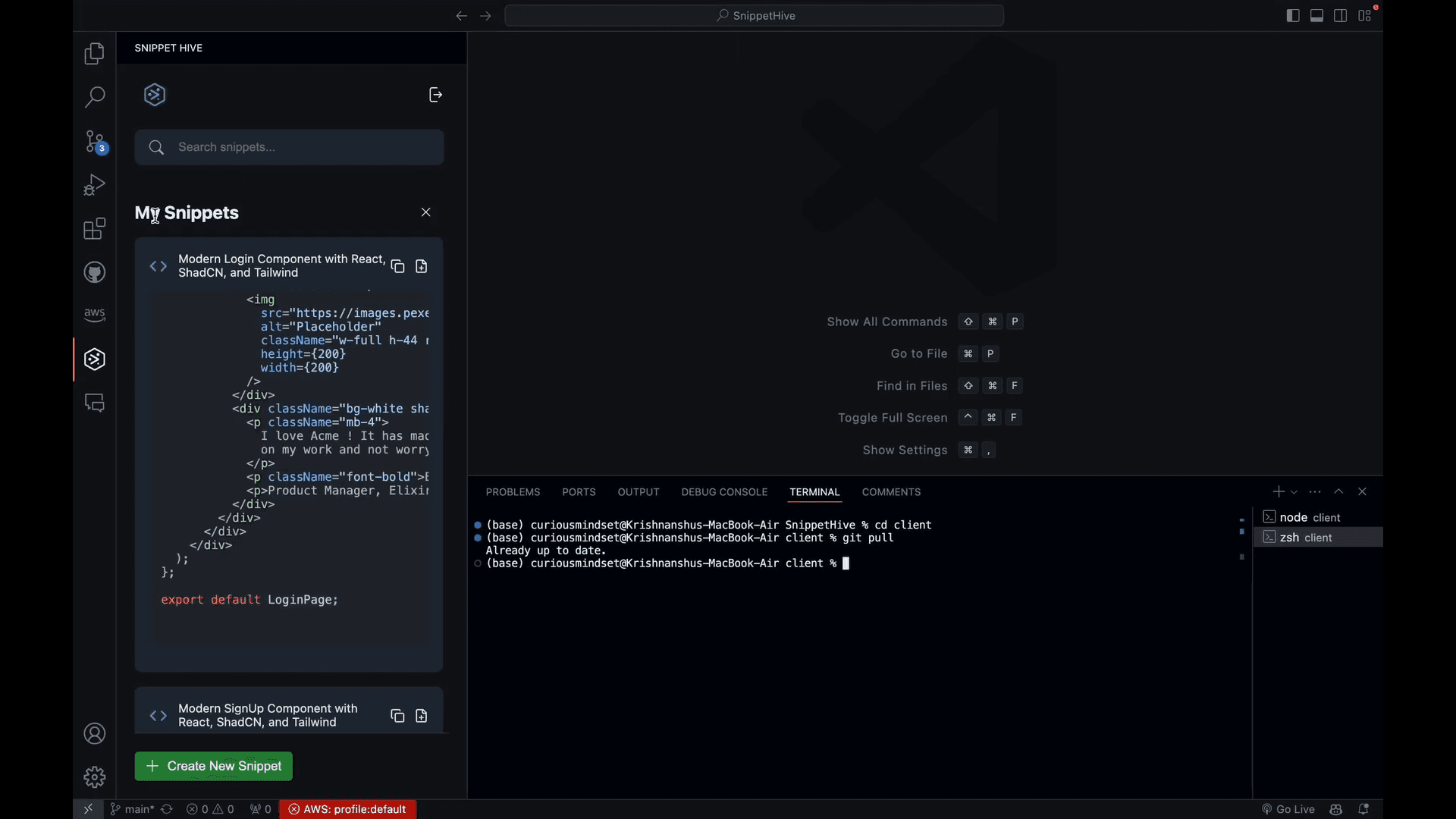Select the GitHub icon in the sidebar
The image size is (1456, 819).
coord(94,272)
